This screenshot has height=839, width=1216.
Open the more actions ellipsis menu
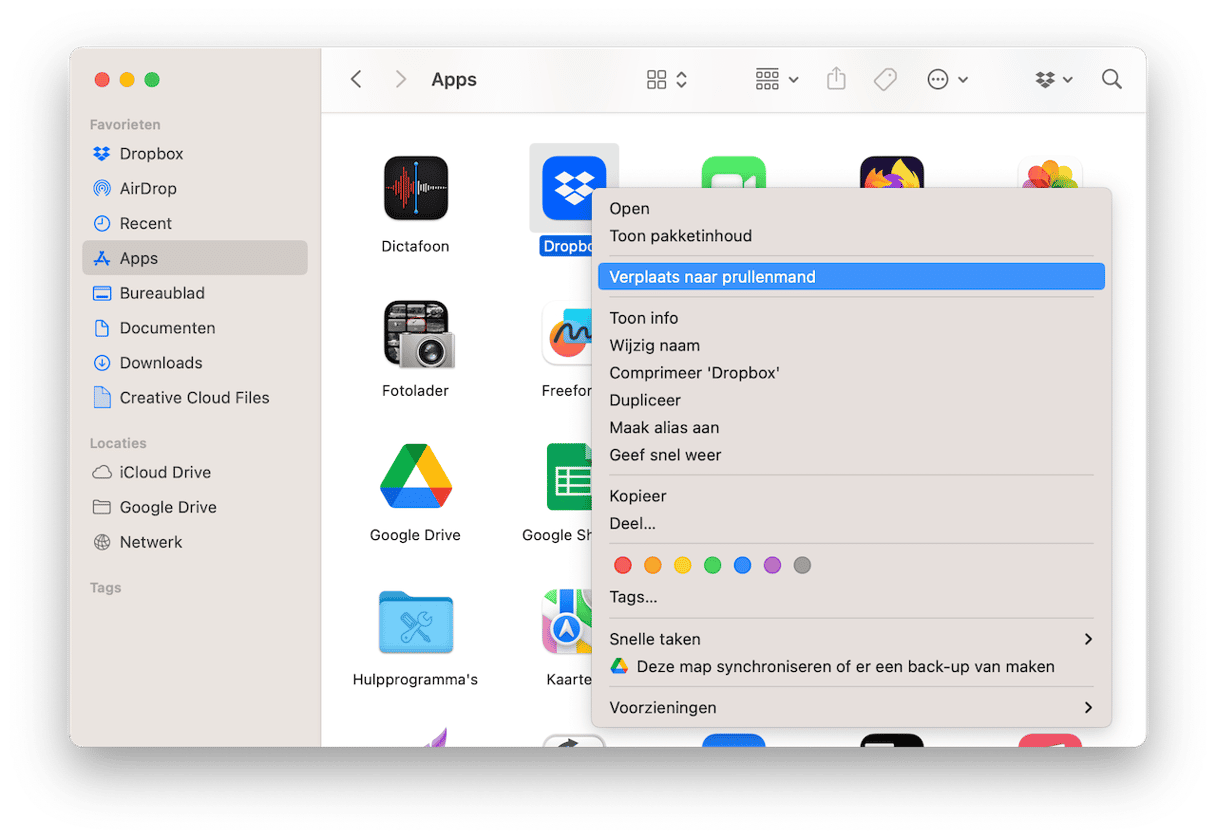[947, 79]
